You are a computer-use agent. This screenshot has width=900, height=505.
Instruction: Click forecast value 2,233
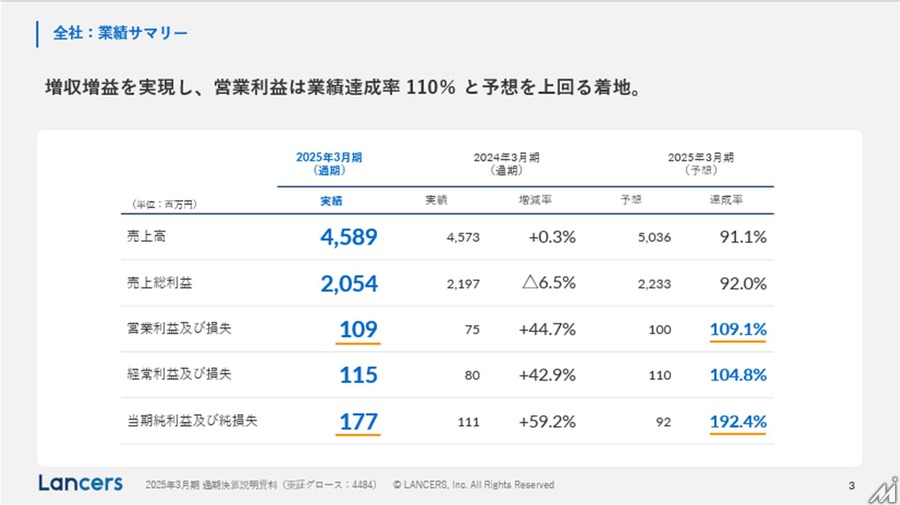point(654,283)
